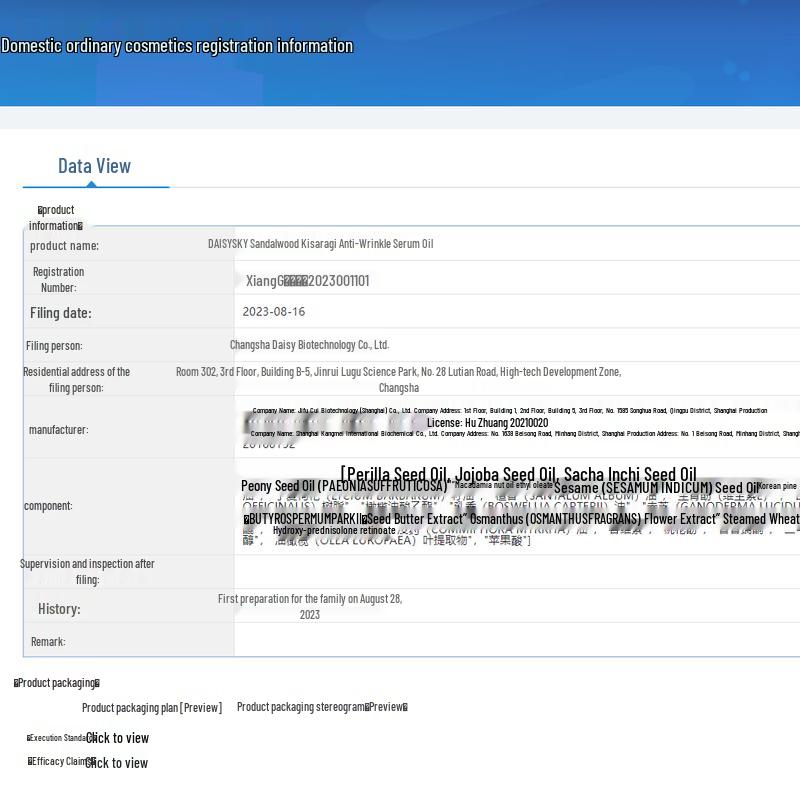Select the Perilla Seed Oil, Jojoba Seed Oil text
Image resolution: width=800 pixels, height=800 pixels.
518,474
